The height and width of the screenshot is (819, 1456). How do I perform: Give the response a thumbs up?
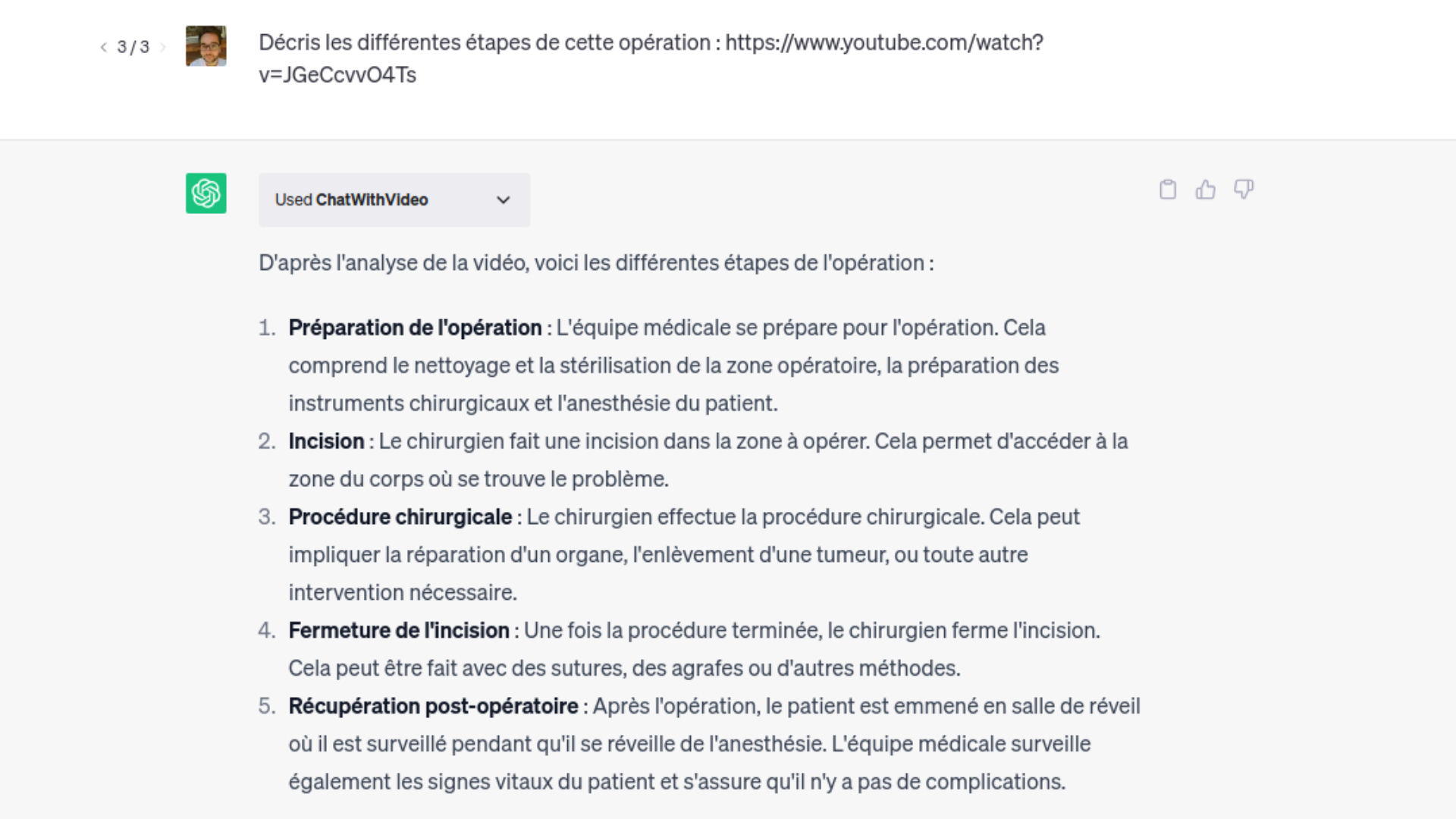1205,190
